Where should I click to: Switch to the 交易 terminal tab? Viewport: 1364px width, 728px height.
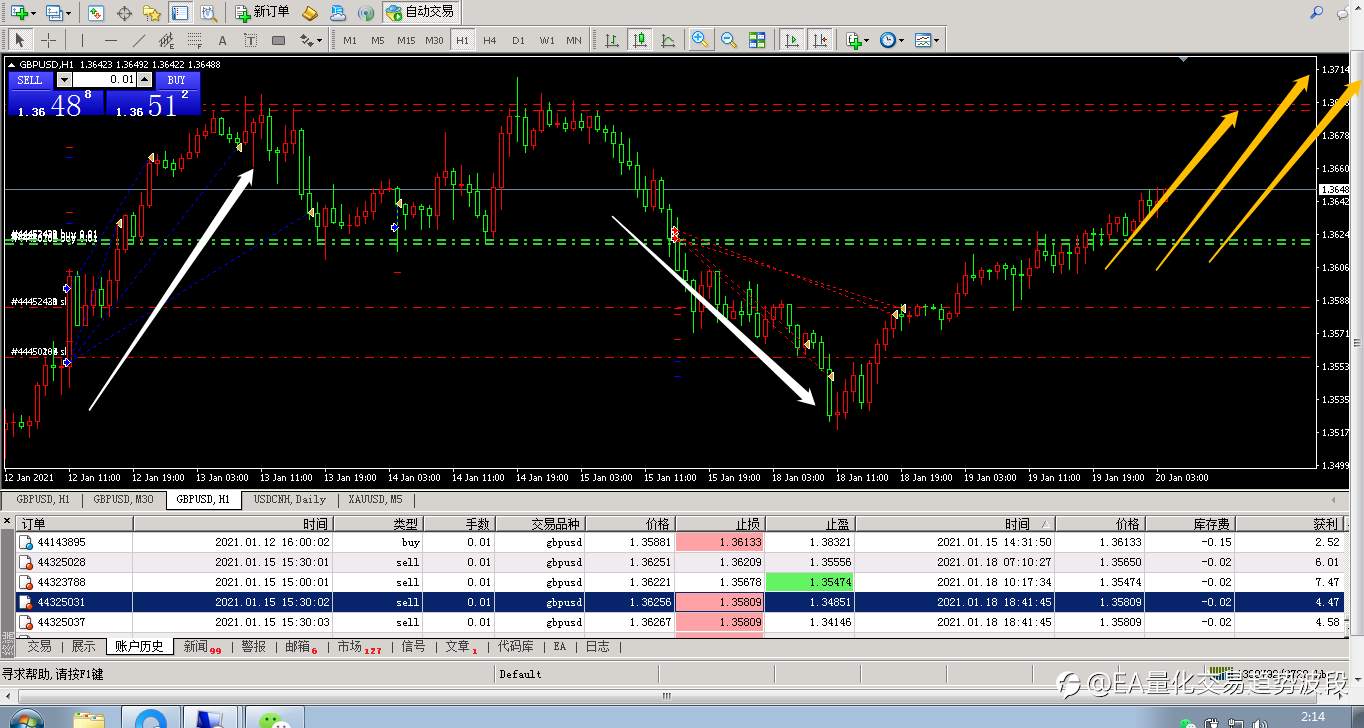coord(39,647)
